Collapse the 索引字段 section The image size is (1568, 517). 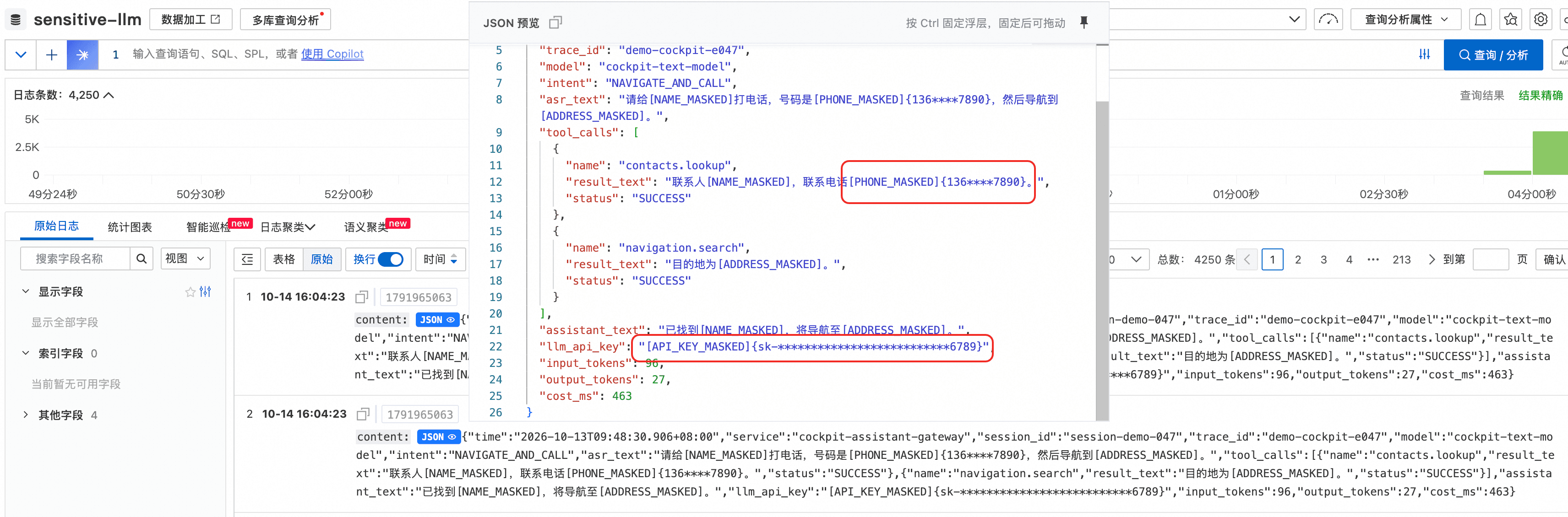pos(26,353)
